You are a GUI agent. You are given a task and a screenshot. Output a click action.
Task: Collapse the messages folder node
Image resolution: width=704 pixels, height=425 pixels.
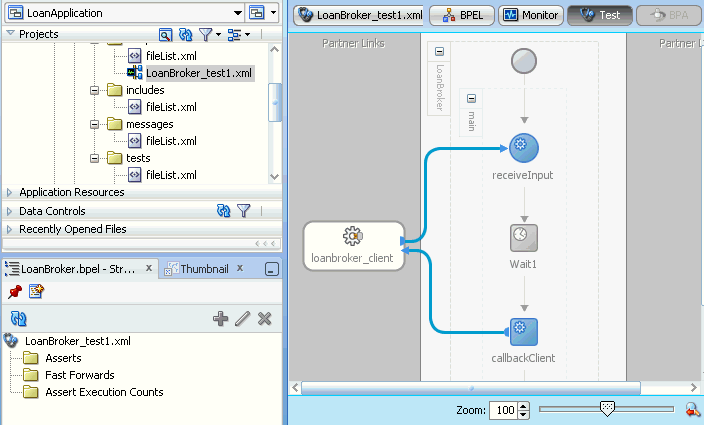coord(94,124)
